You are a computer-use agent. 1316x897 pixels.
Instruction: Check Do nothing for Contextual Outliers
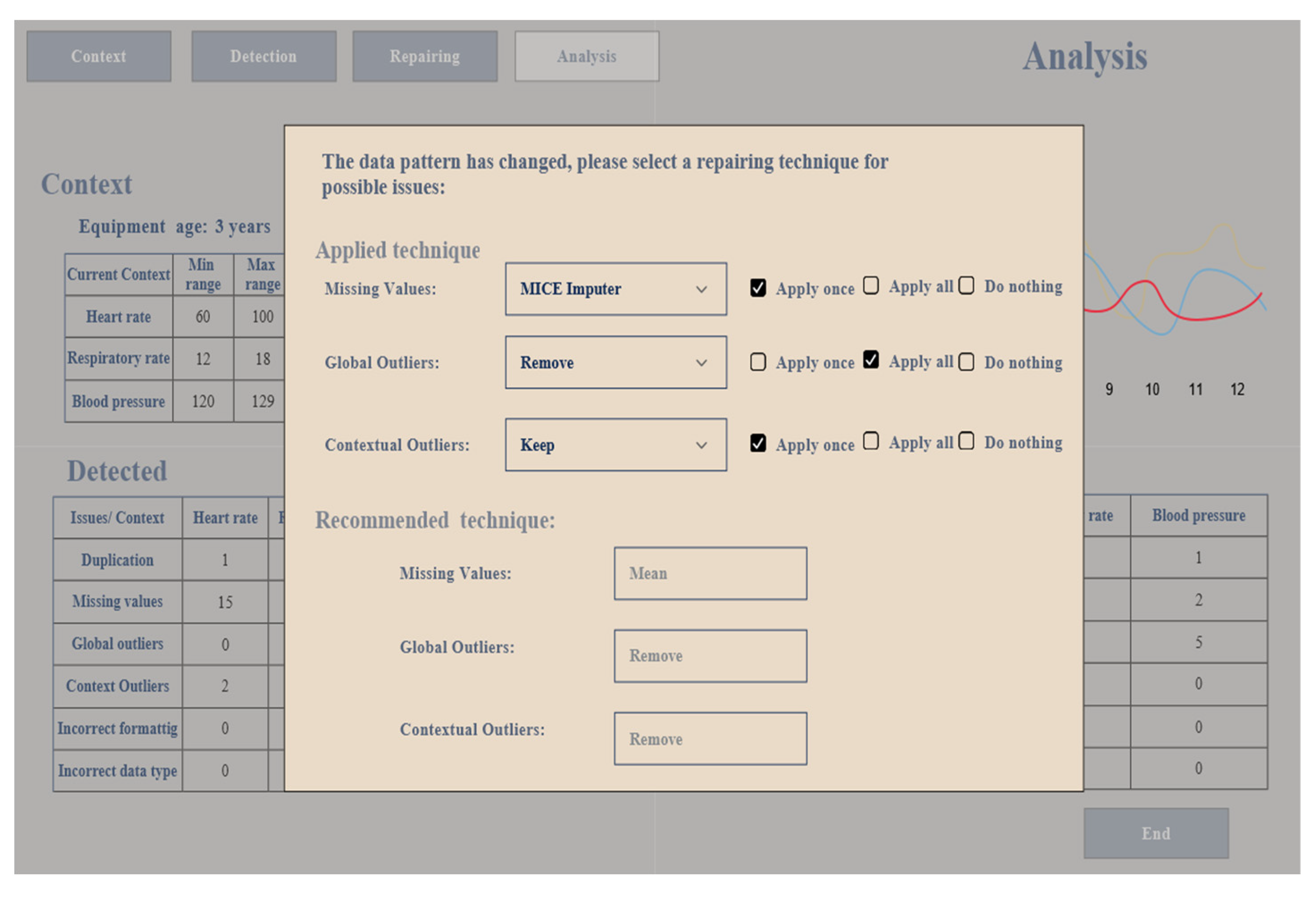[966, 440]
